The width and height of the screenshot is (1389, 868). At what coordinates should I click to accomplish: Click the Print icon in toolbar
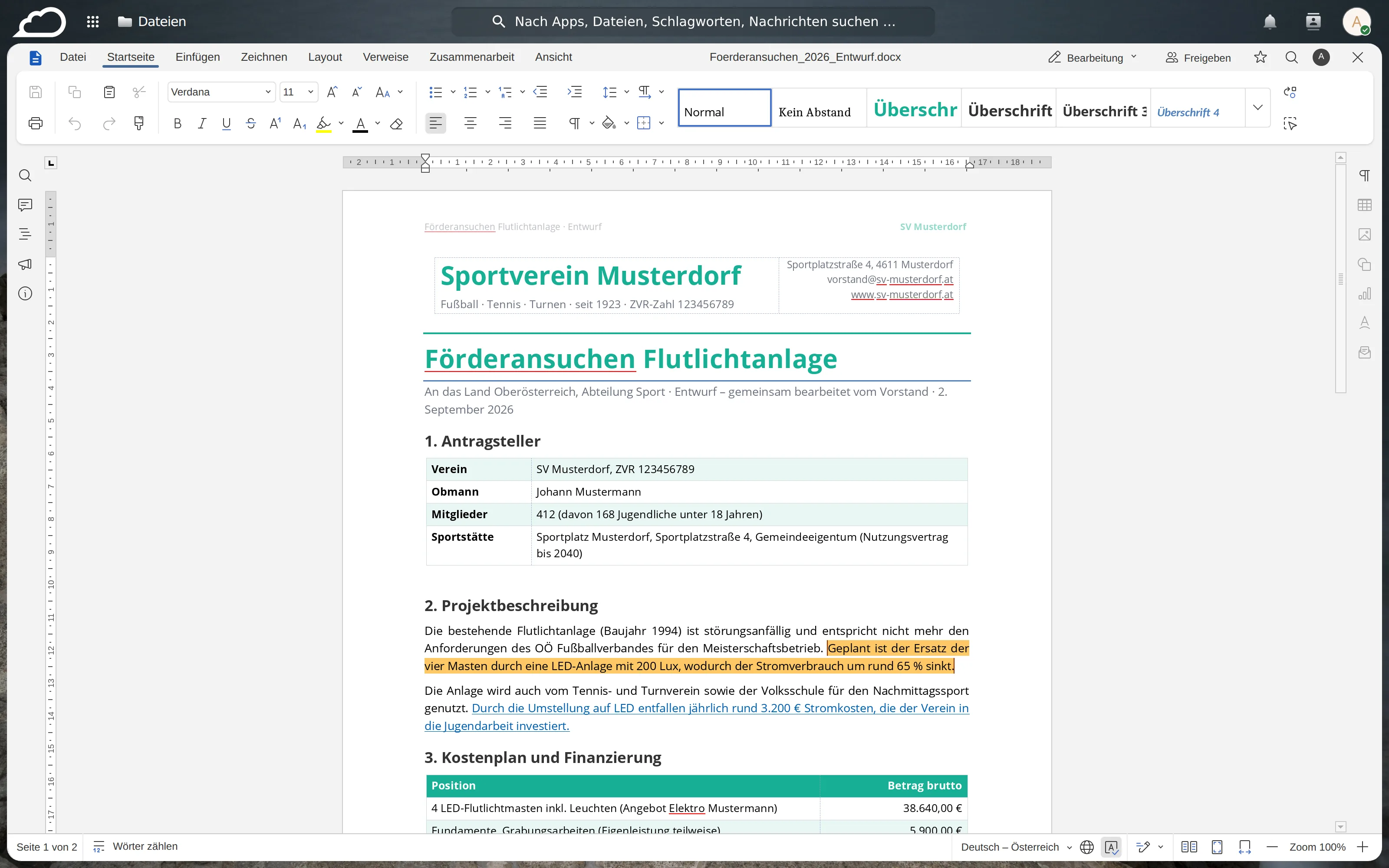pos(36,123)
